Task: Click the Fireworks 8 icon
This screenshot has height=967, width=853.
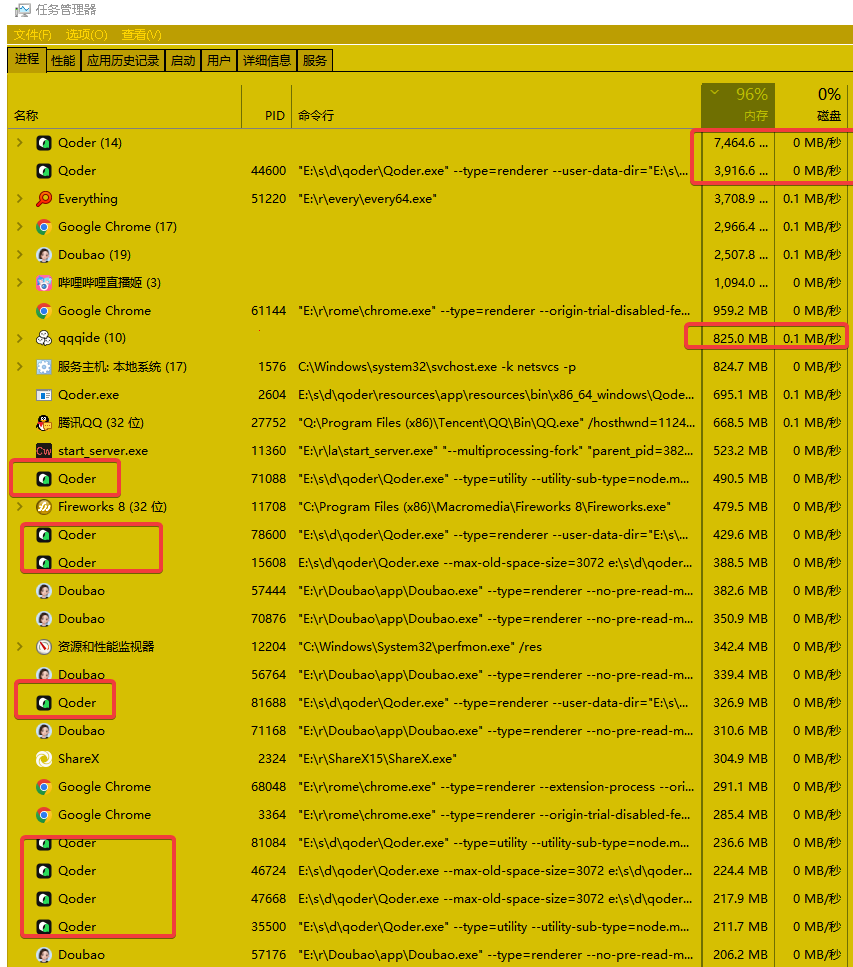Action: tap(44, 507)
